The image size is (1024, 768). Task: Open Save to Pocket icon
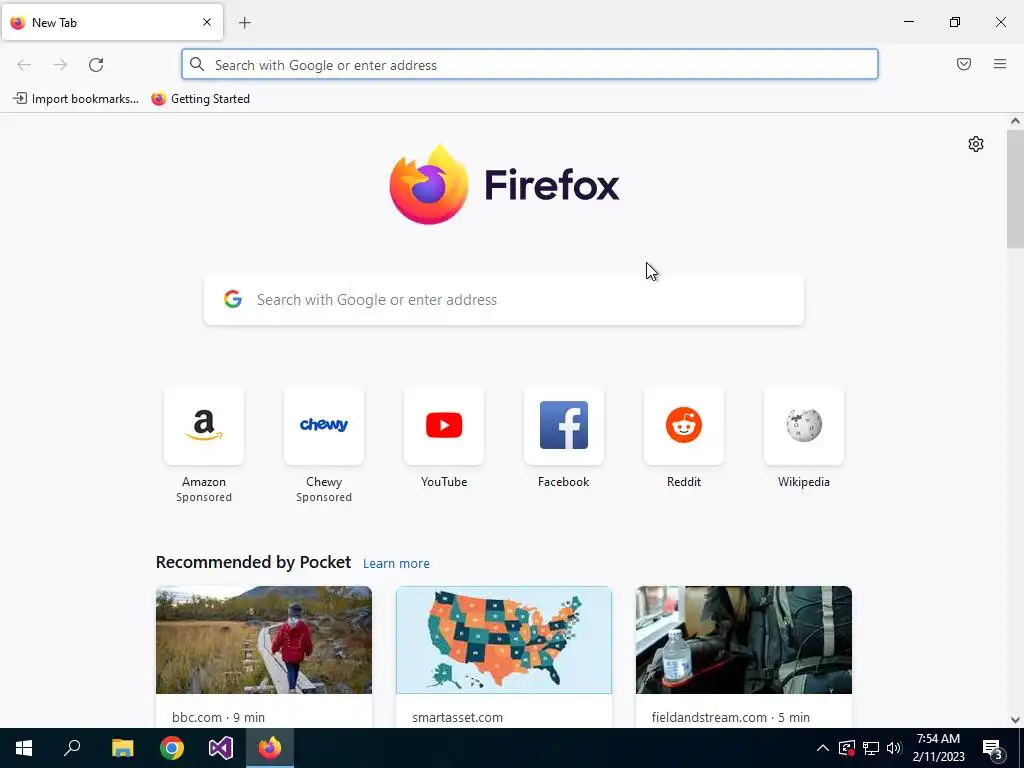964,64
